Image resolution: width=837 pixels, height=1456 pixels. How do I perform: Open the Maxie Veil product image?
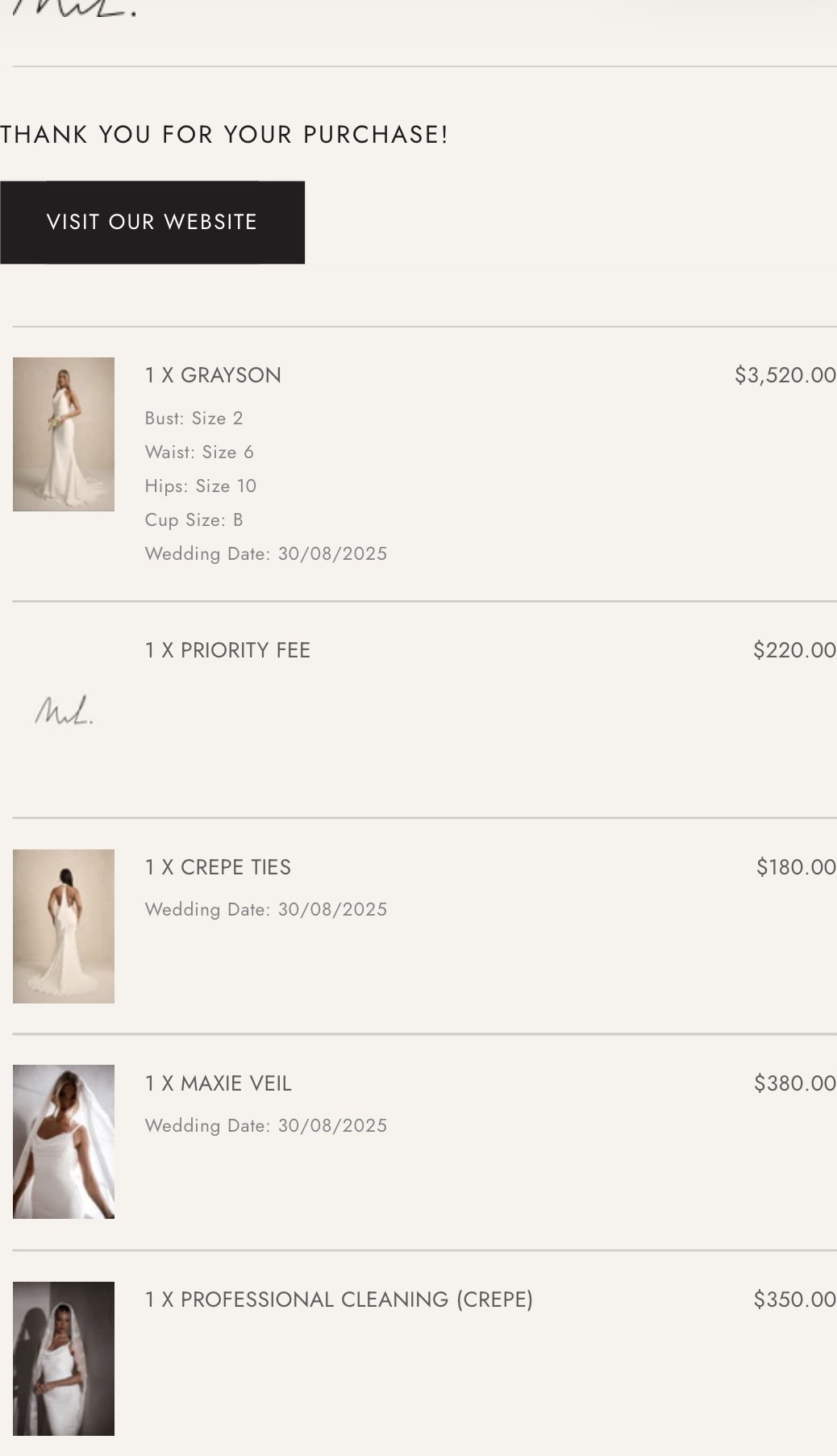64,1141
